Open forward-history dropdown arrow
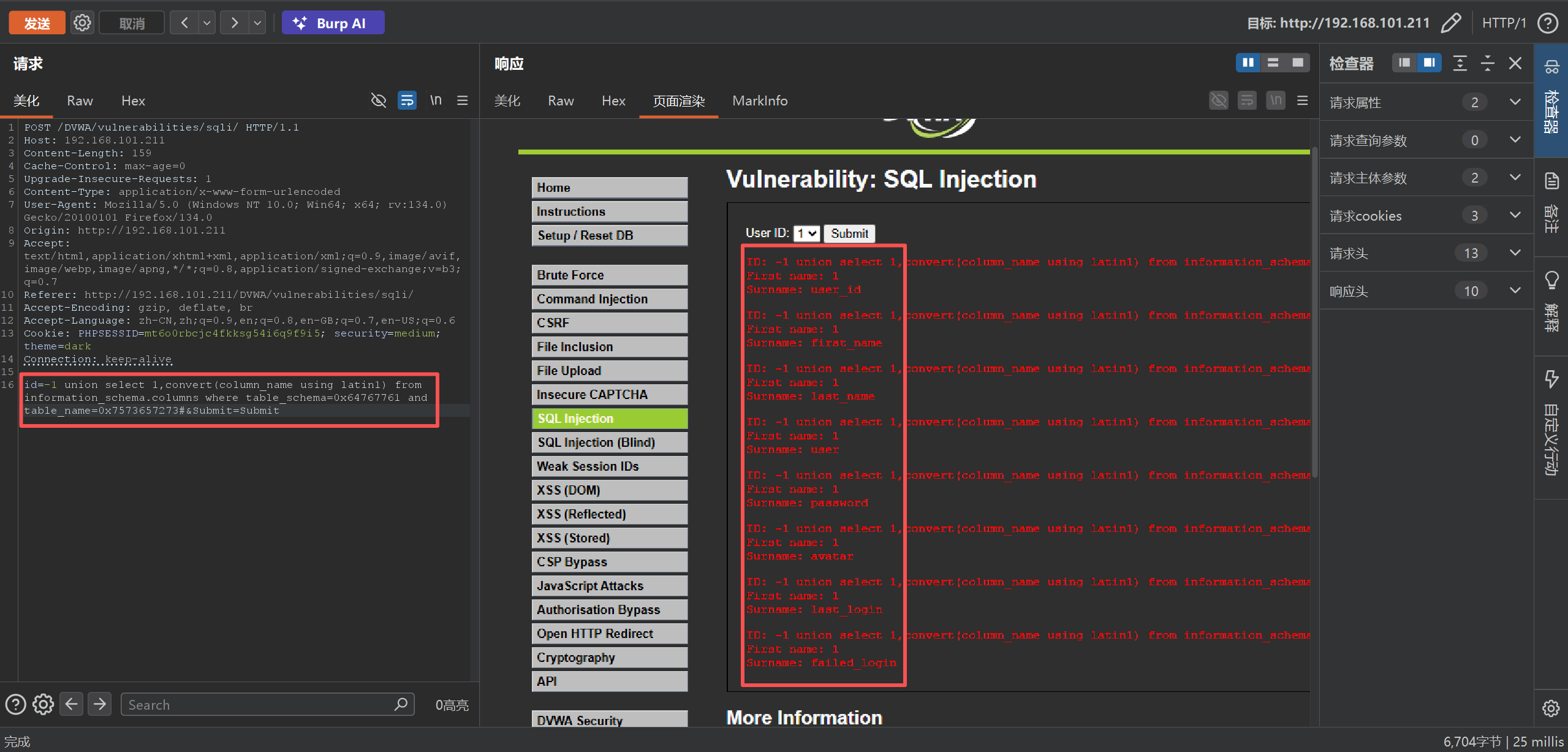This screenshot has width=1568, height=752. point(257,23)
